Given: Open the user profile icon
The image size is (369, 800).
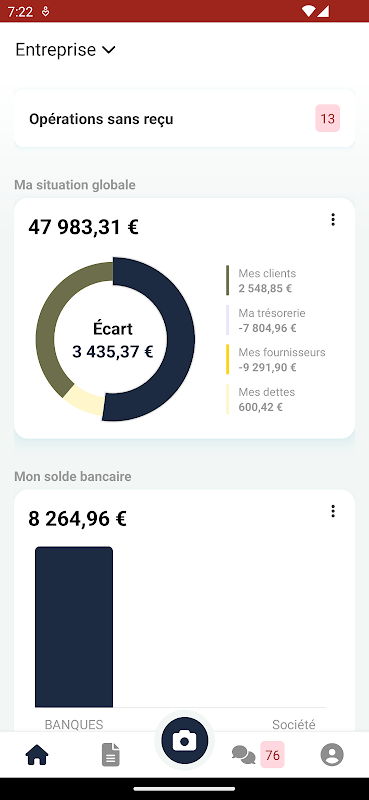Looking at the screenshot, I should tap(332, 755).
